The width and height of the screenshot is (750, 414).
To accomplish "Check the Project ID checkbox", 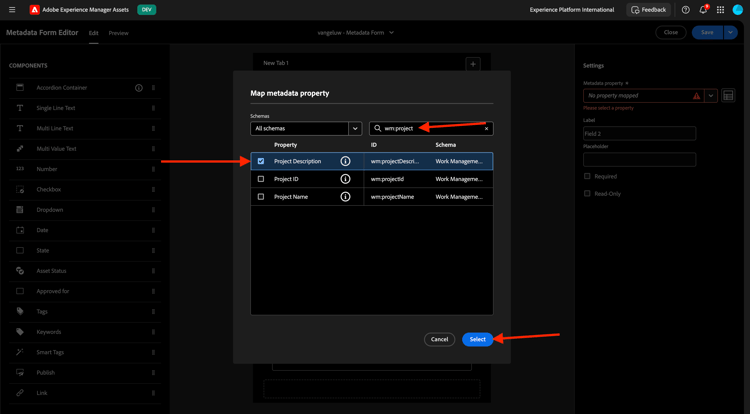I will click(261, 179).
